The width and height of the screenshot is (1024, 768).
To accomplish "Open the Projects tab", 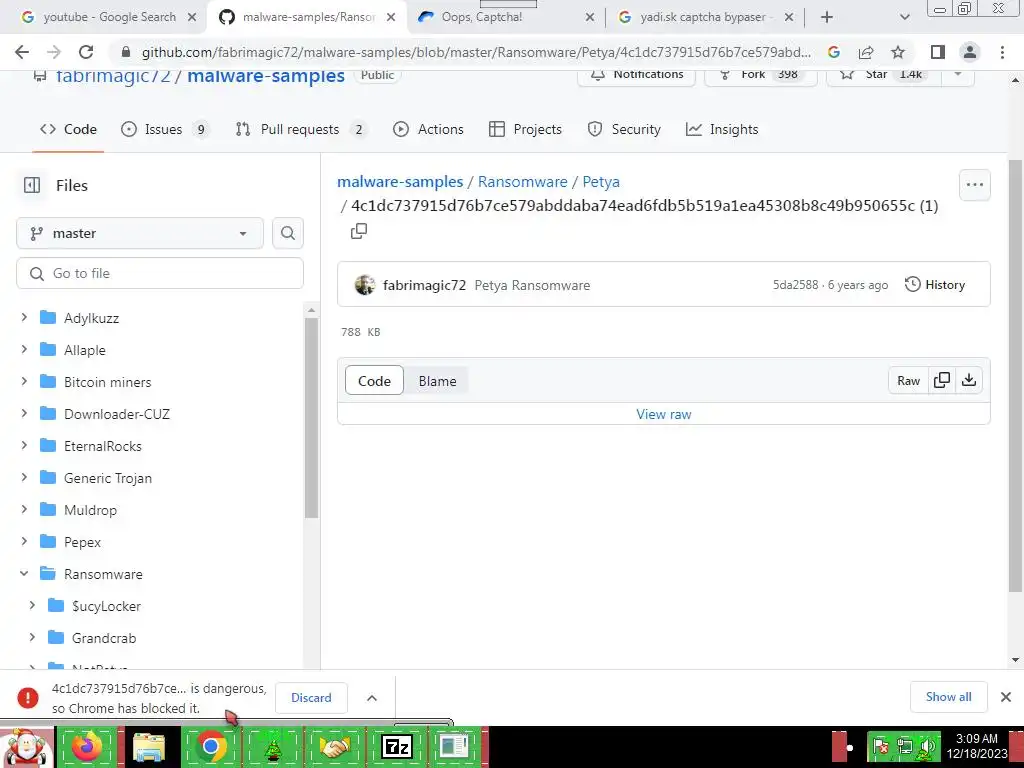I will coord(525,129).
